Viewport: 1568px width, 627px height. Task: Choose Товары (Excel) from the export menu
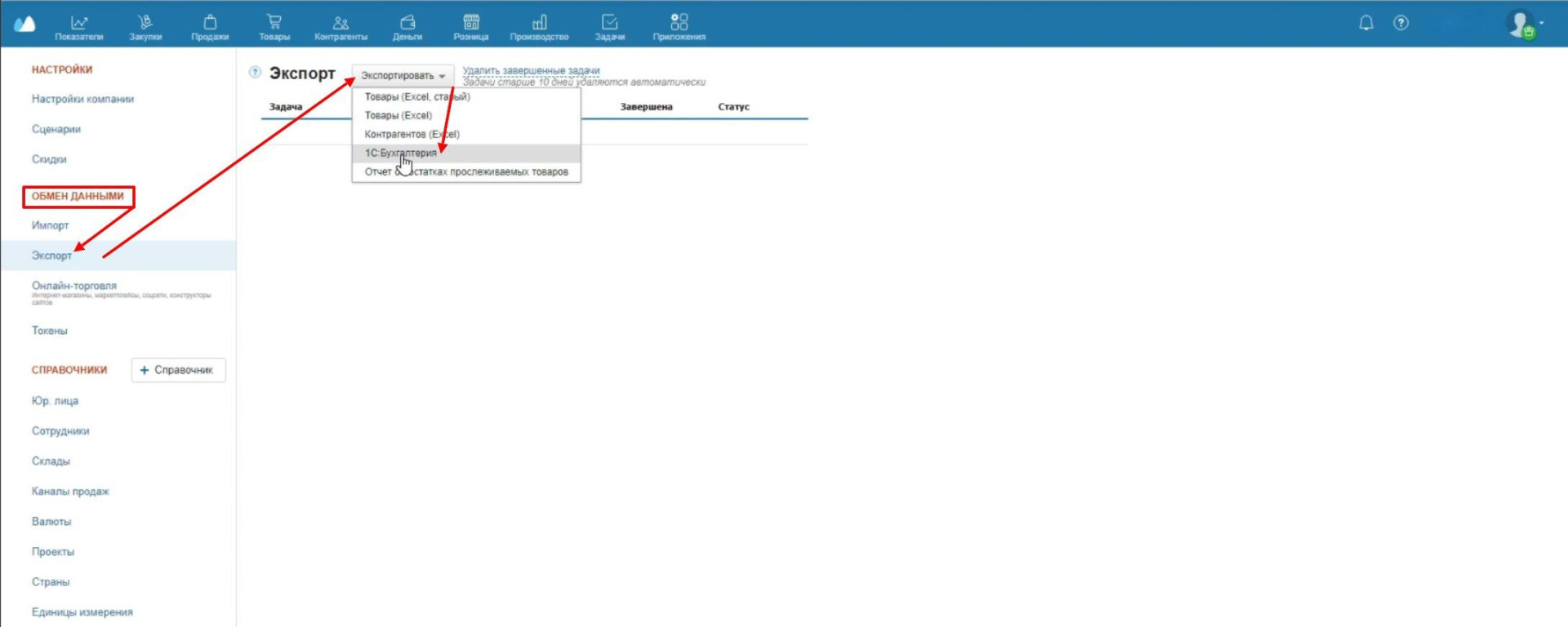click(398, 115)
